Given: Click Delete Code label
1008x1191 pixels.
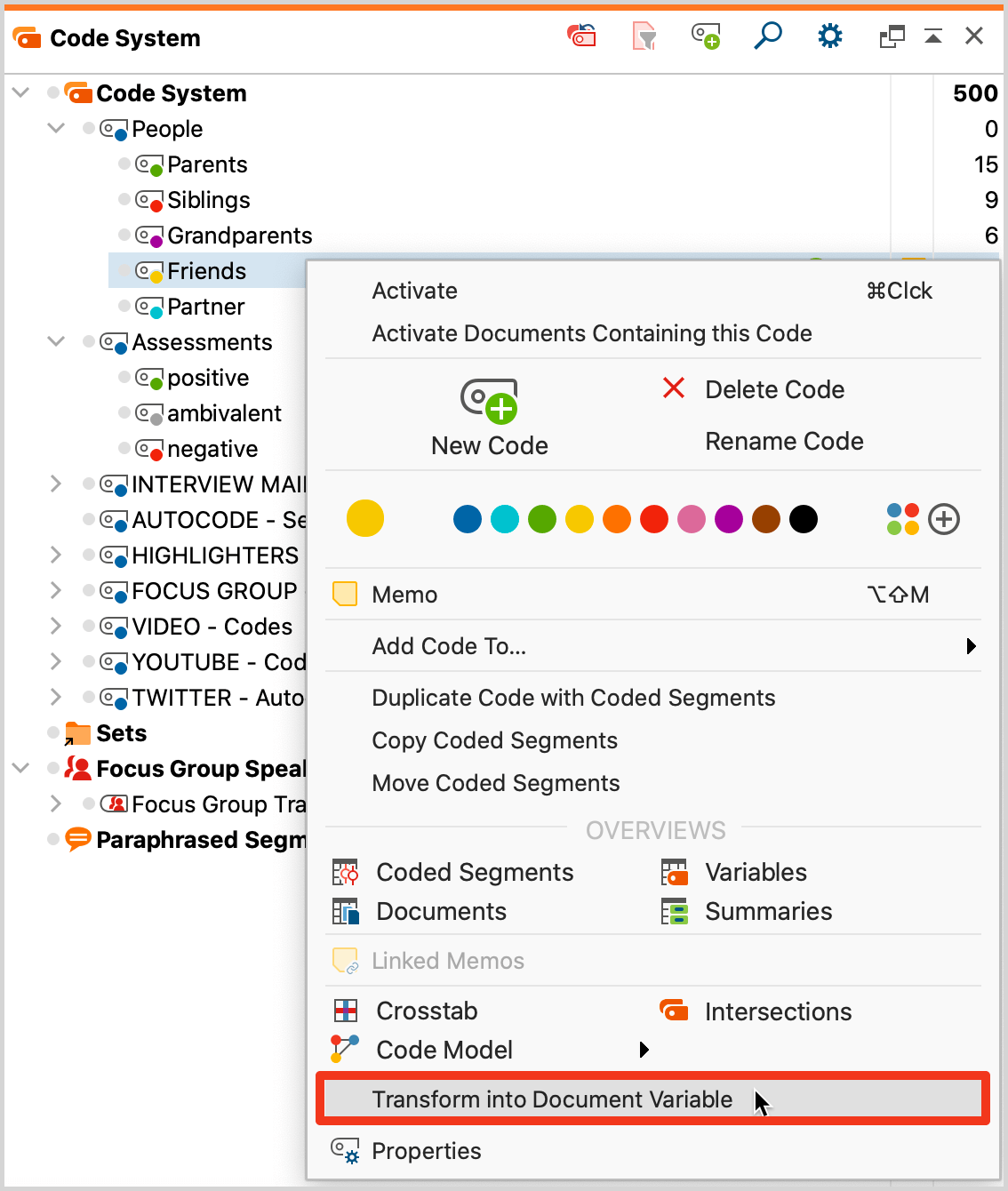Looking at the screenshot, I should (775, 389).
